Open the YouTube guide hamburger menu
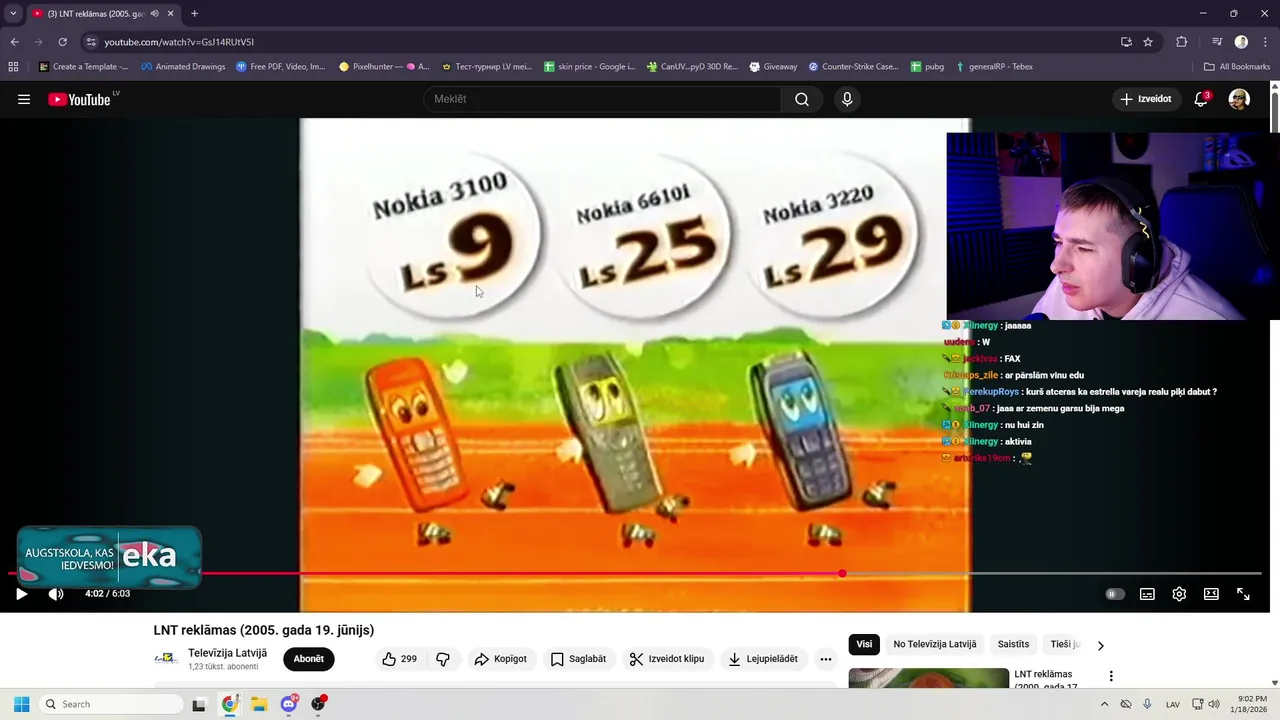Viewport: 1280px width, 720px height. pos(24,99)
